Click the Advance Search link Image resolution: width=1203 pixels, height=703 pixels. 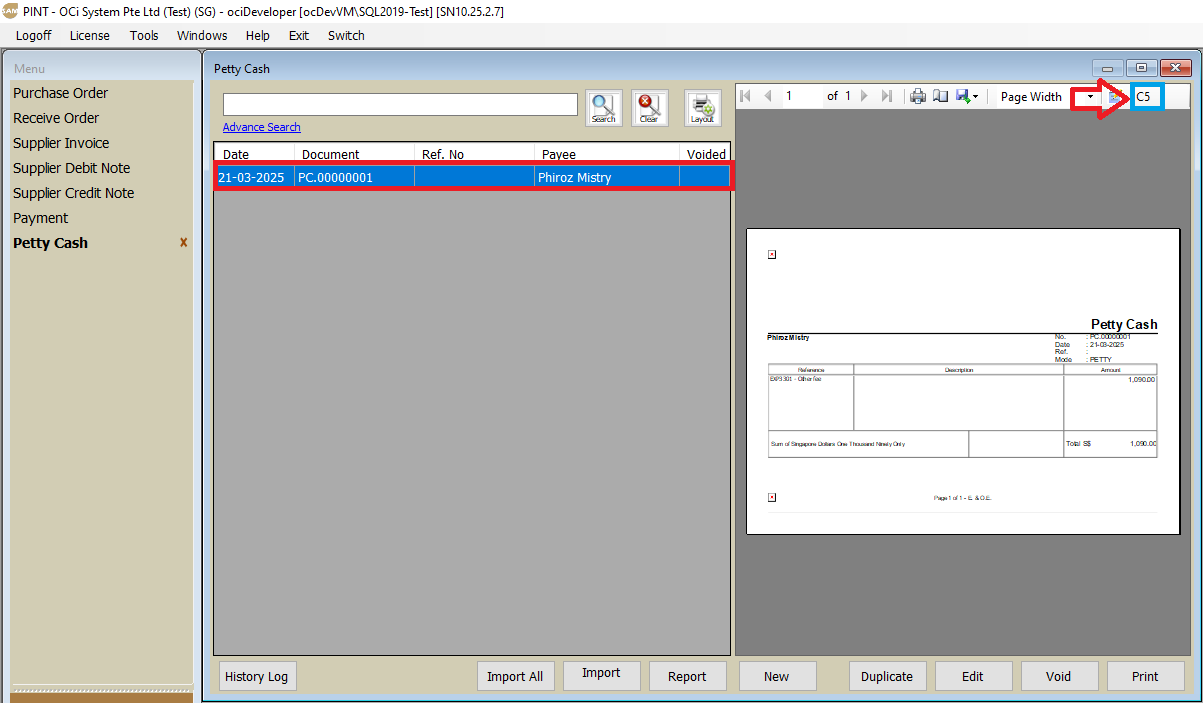(261, 127)
